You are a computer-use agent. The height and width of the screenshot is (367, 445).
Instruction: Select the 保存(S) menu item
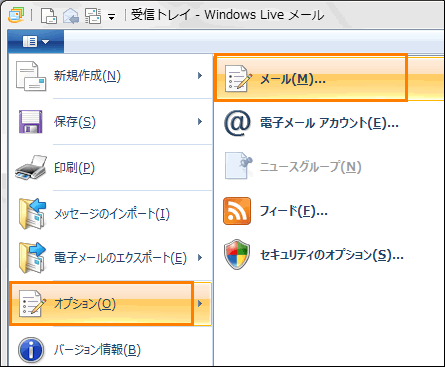(x=110, y=122)
